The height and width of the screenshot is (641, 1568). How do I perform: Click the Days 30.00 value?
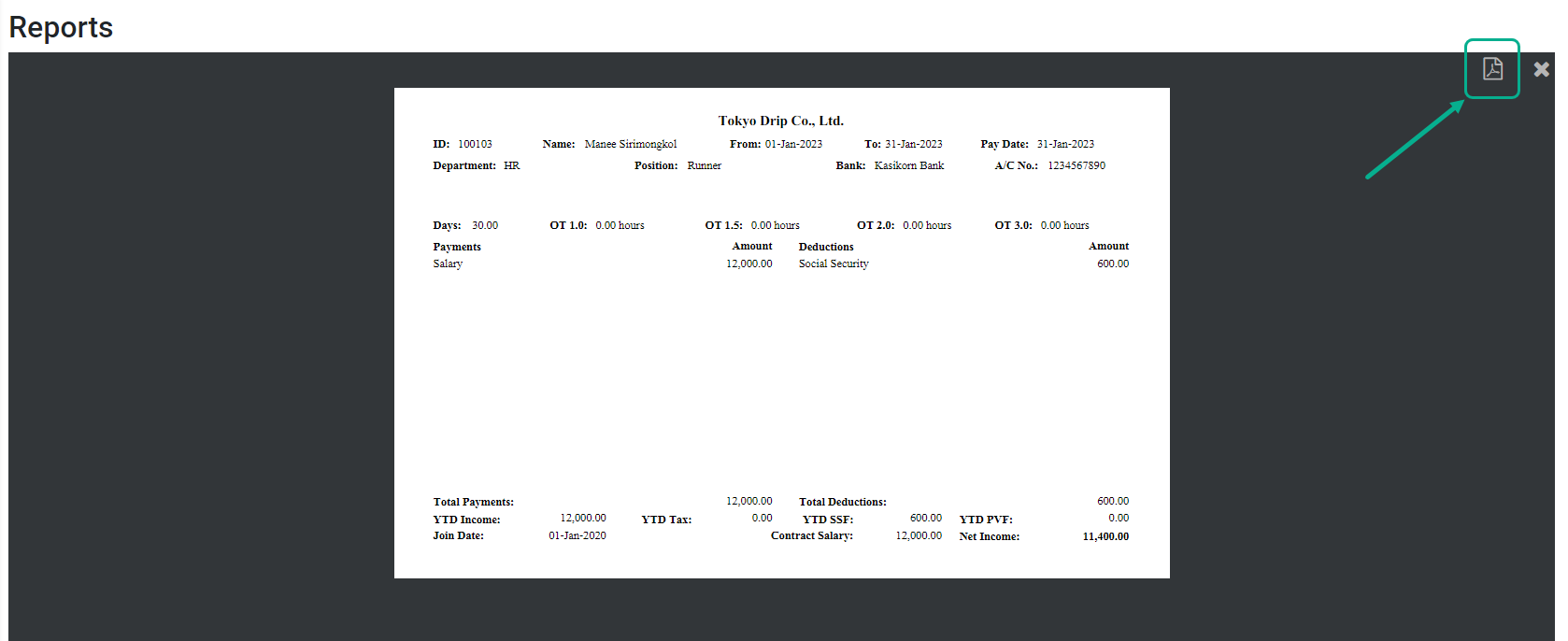(485, 225)
